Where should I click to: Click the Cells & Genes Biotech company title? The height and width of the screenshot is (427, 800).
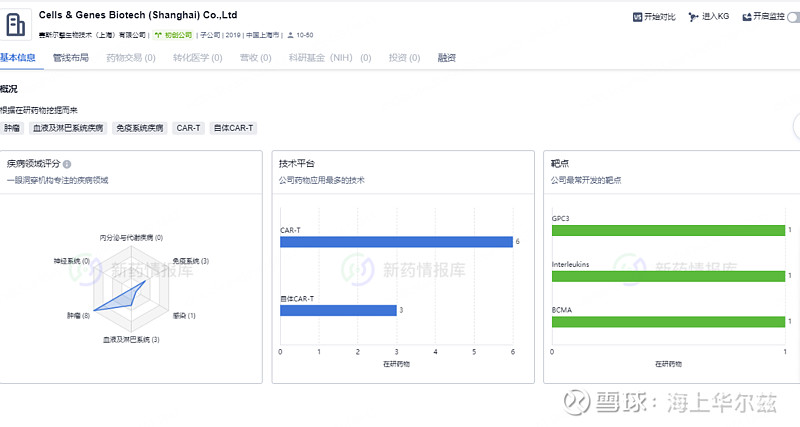tap(138, 15)
